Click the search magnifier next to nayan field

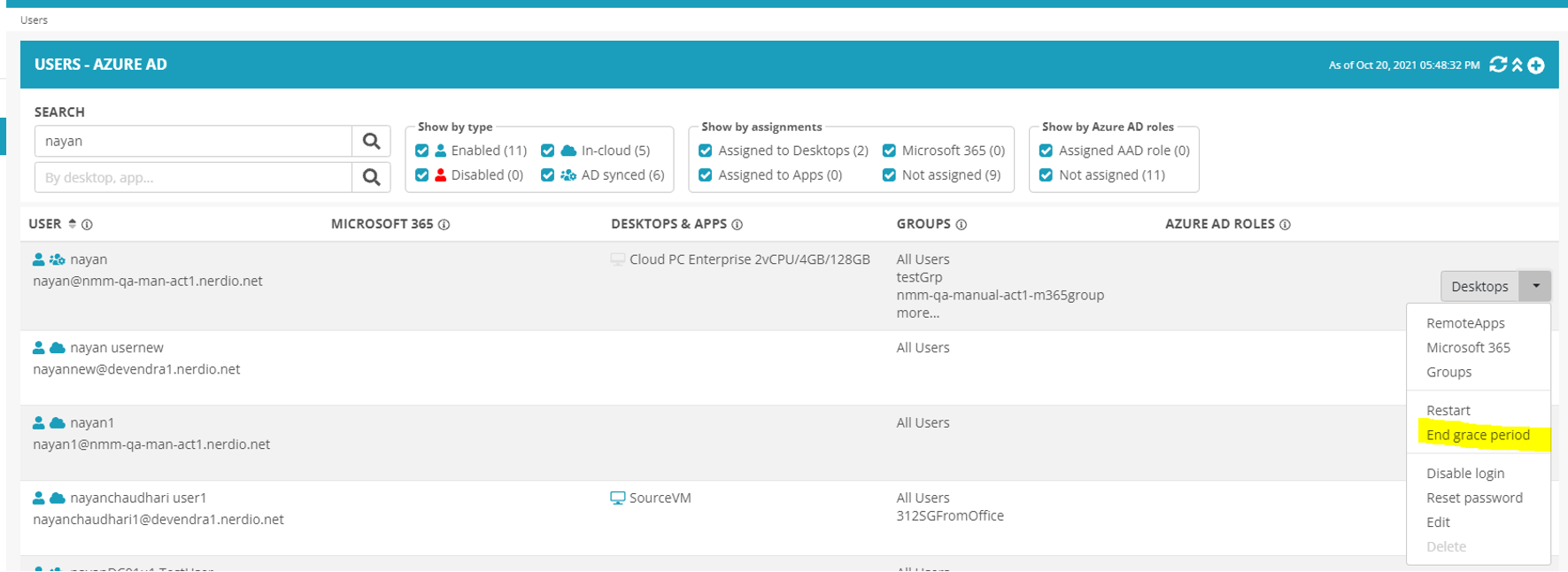pos(371,142)
